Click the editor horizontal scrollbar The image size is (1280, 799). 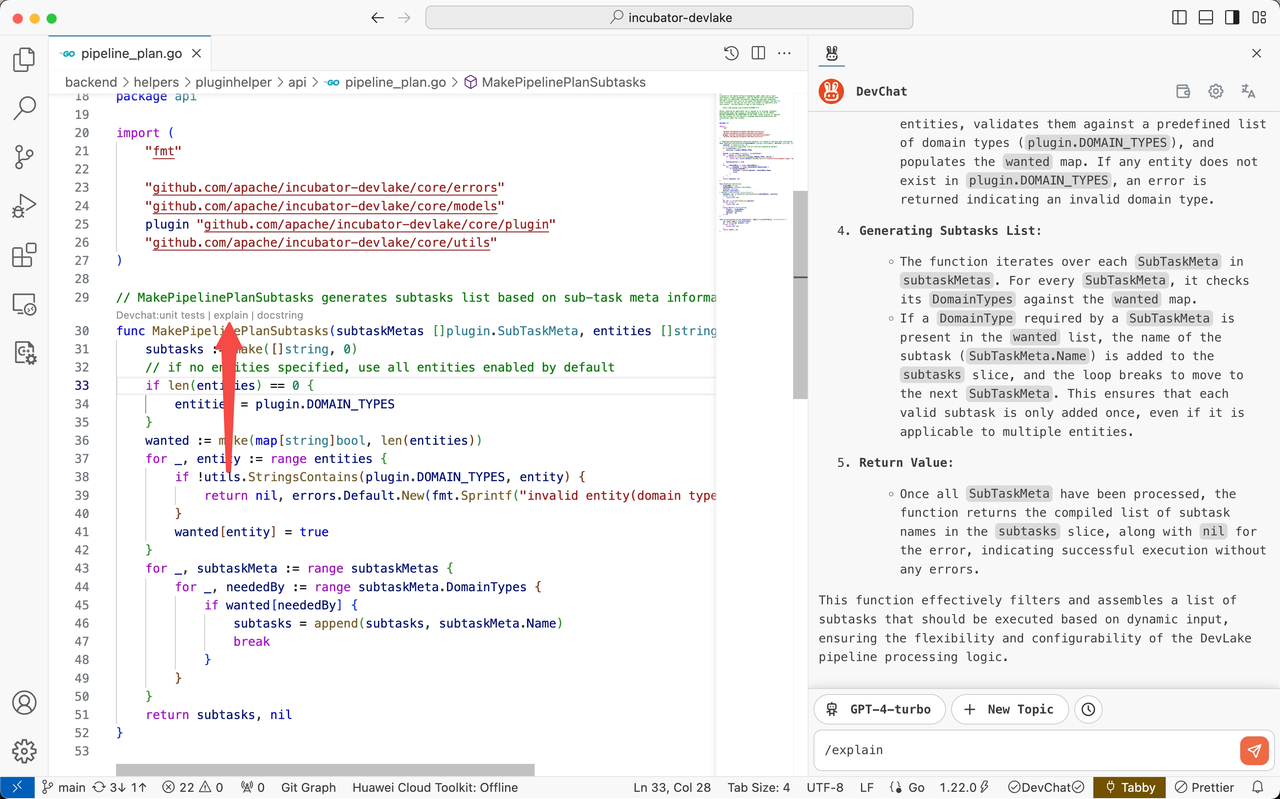(325, 770)
